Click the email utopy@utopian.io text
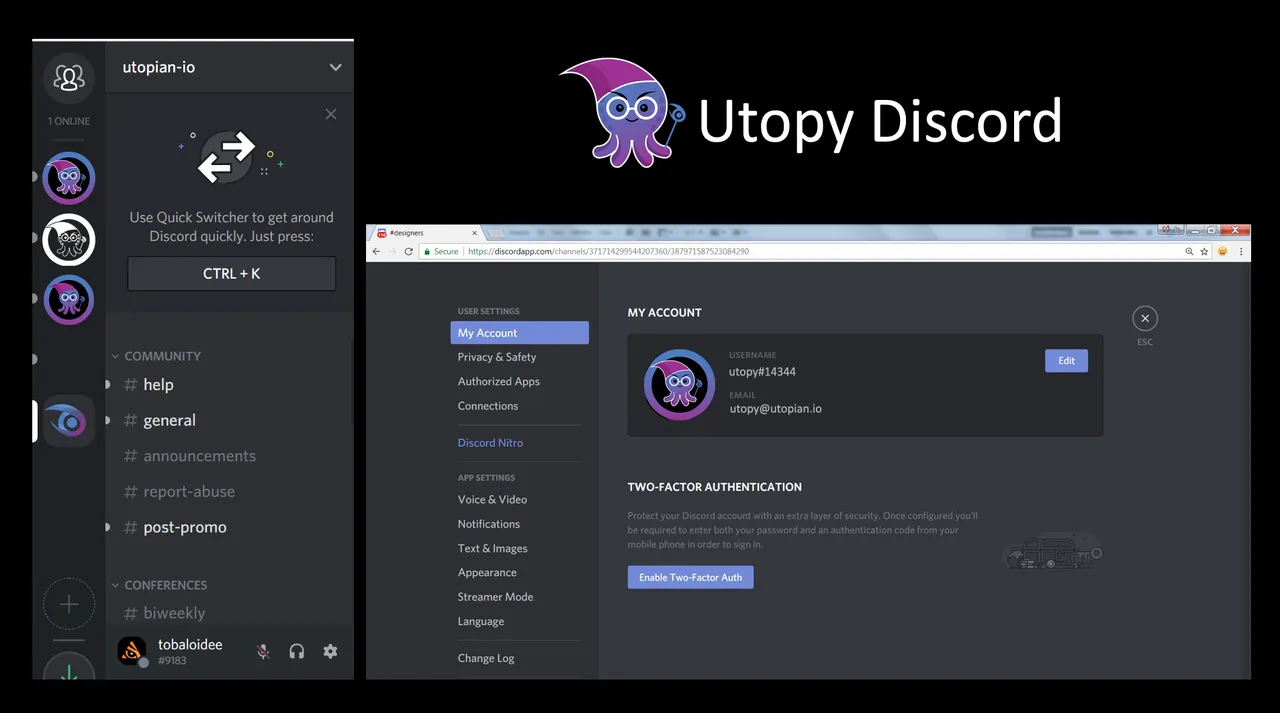Screen dimensions: 1280x713 pyautogui.click(x=776, y=408)
